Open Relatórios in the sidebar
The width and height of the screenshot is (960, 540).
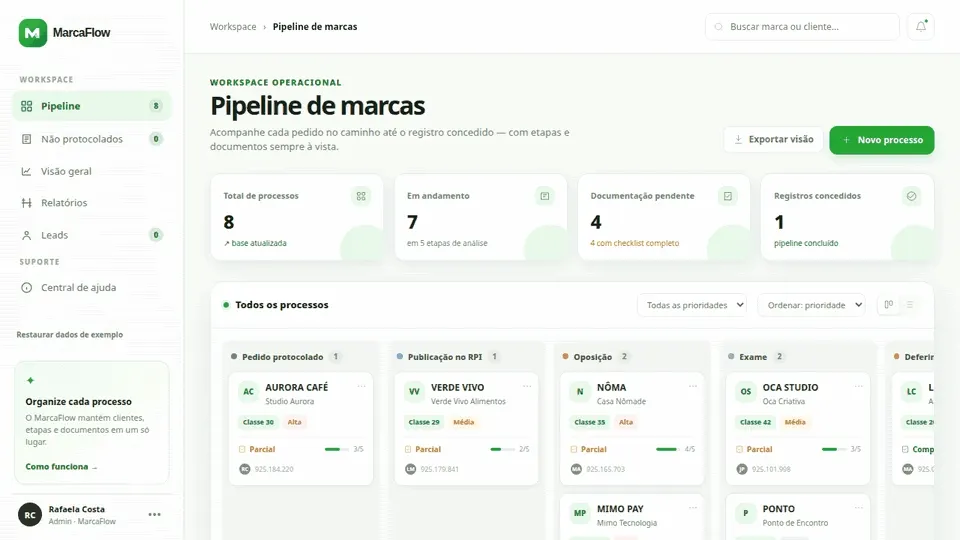(92, 203)
